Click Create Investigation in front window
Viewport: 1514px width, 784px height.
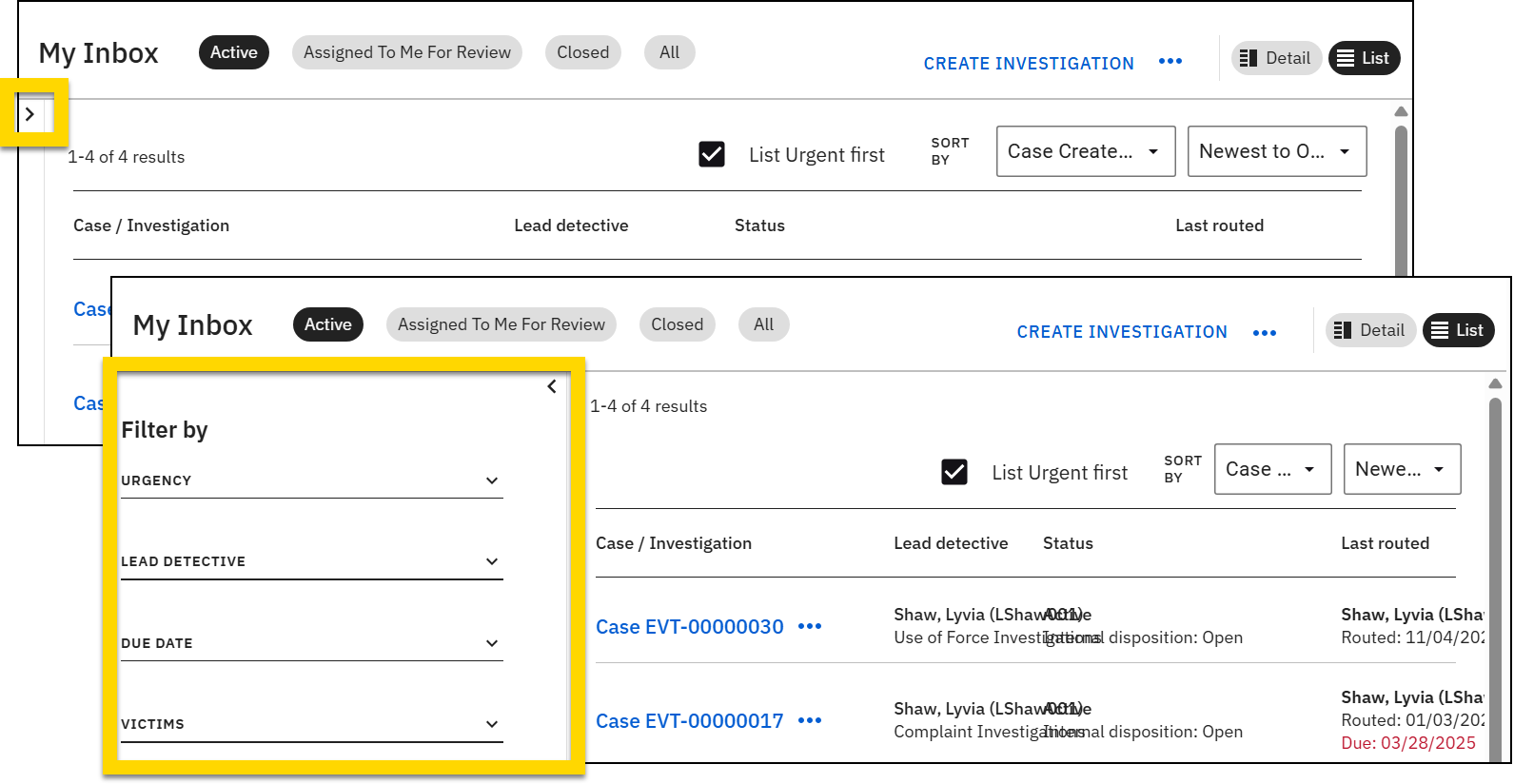1122,332
